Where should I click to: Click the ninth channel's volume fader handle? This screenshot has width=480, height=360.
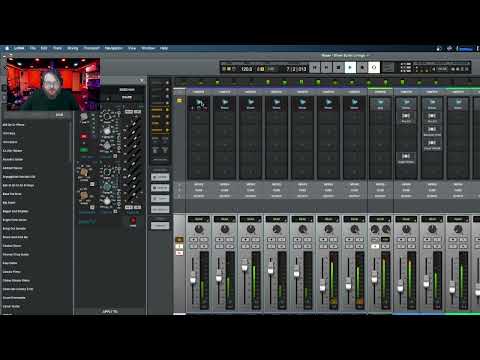point(400,285)
